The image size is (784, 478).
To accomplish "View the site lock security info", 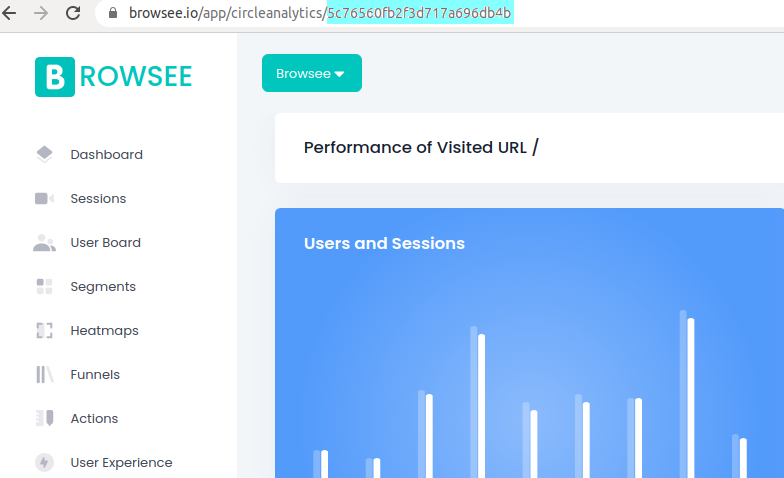I will 113,13.
